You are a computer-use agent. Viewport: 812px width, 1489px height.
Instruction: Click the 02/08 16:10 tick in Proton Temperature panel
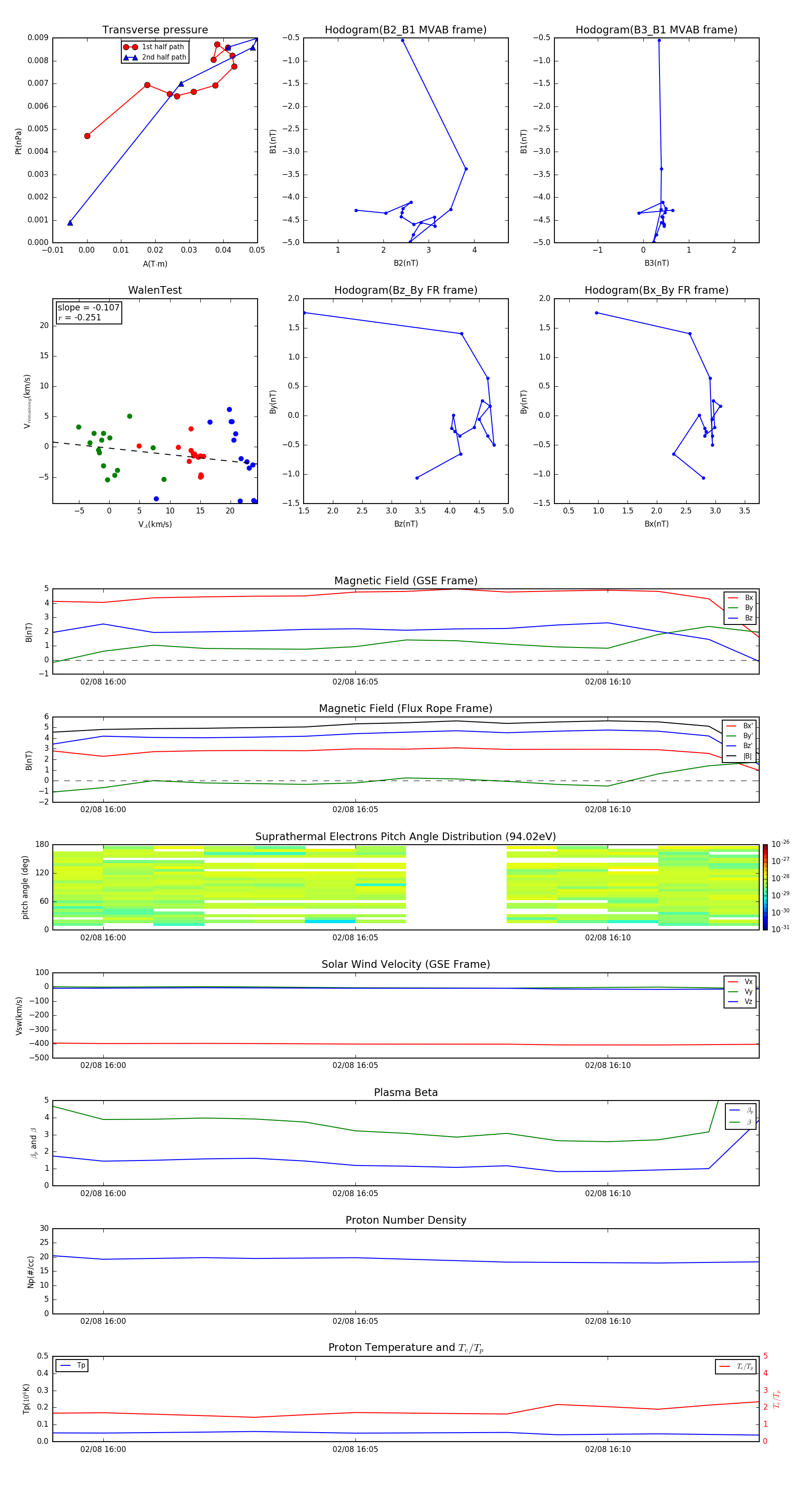click(607, 1449)
